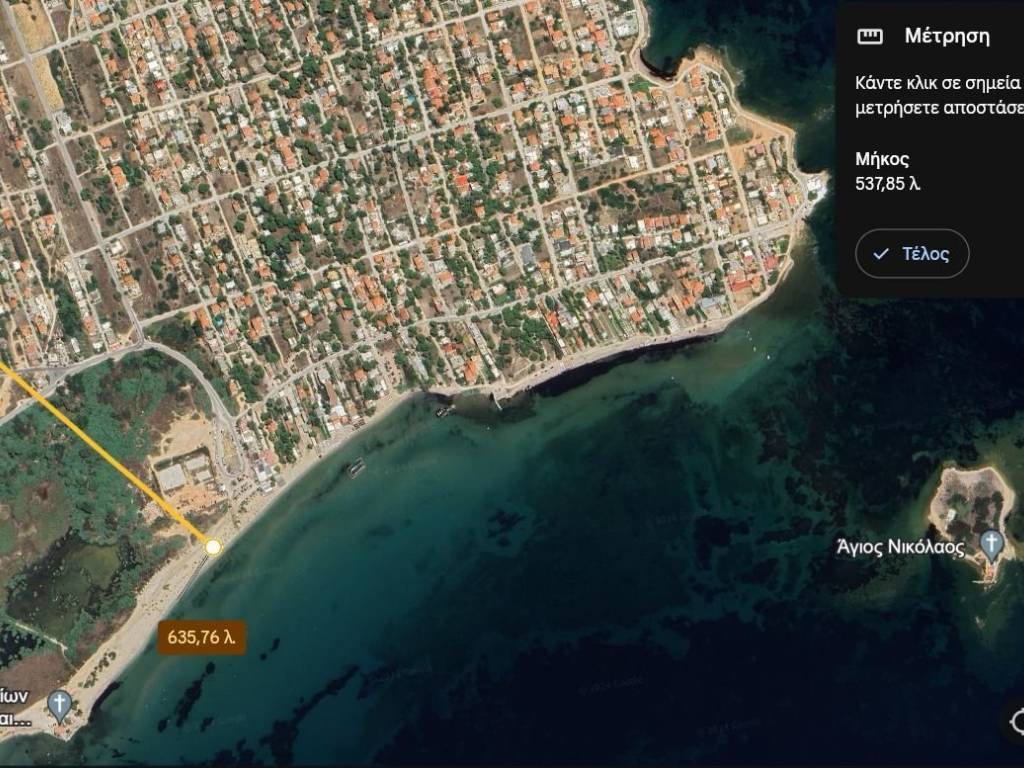Screen dimensions: 1024x768
Task: Select the church marker at the bottom-left shore
Action: pyautogui.click(x=60, y=705)
